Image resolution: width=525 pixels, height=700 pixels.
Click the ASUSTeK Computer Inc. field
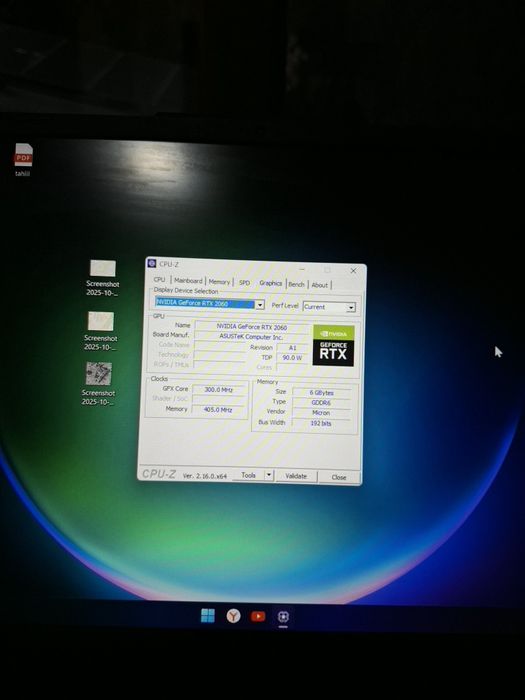(x=251, y=337)
